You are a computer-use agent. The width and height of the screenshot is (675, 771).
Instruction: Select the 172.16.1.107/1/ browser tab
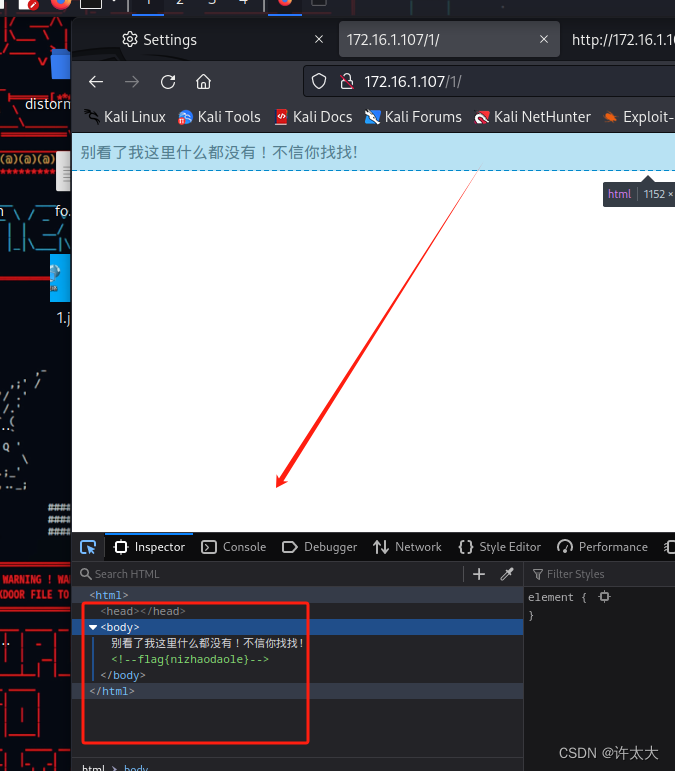[x=449, y=39]
